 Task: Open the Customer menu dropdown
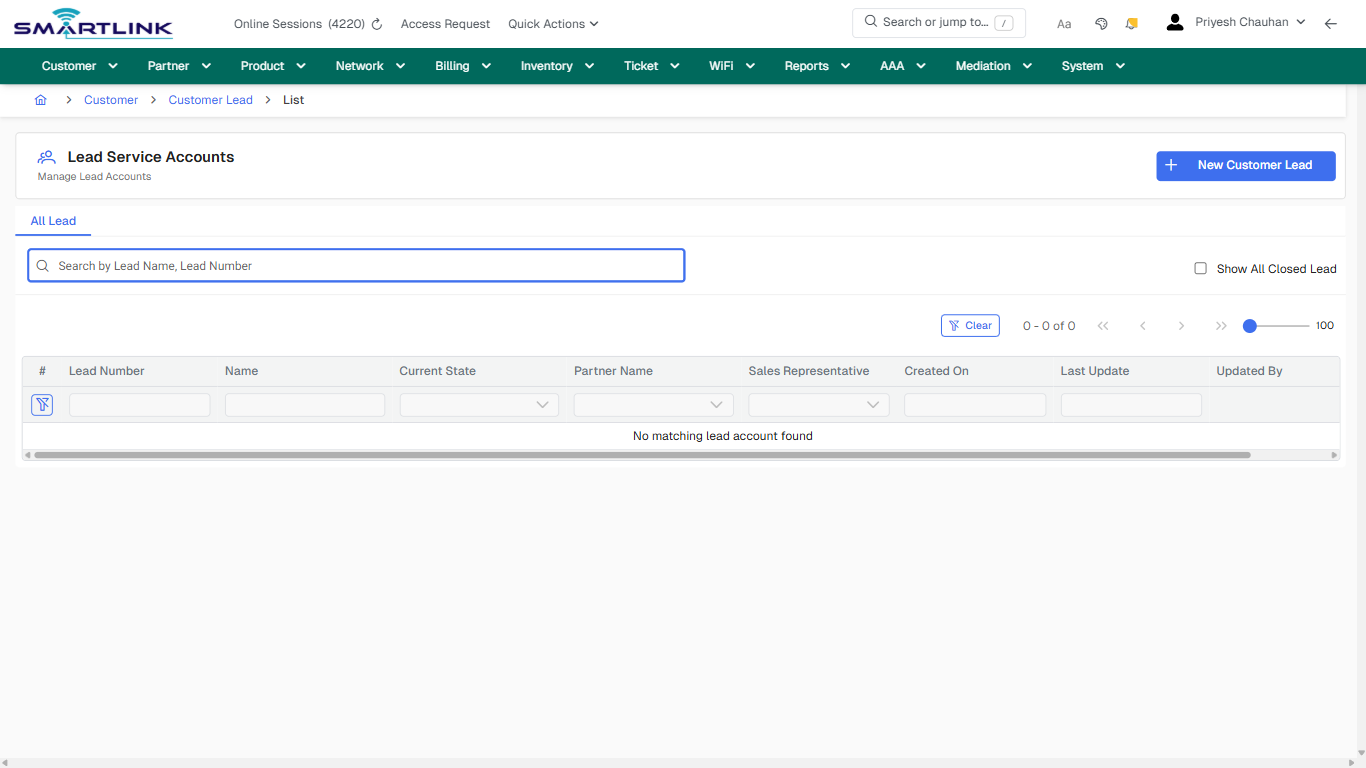(x=78, y=65)
